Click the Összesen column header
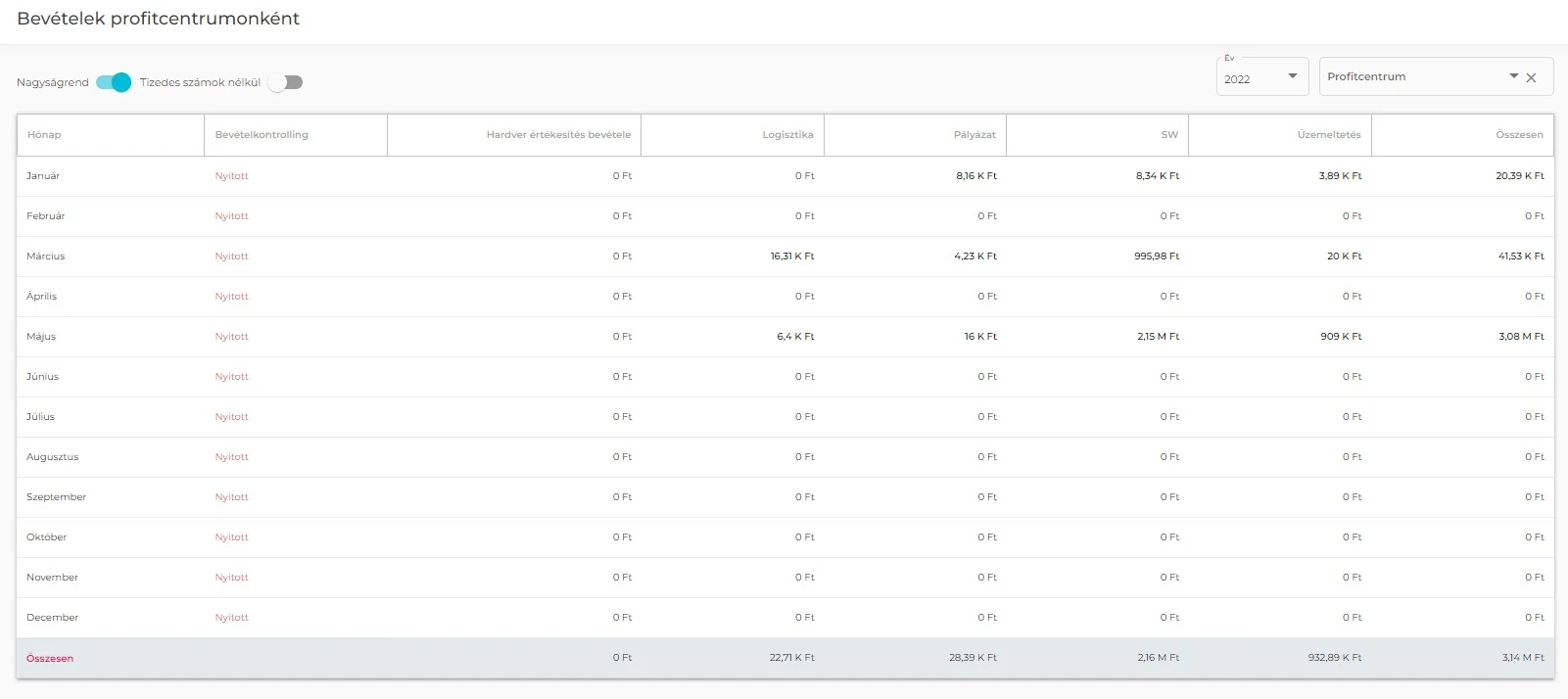The height and width of the screenshot is (699, 1568). tap(1519, 135)
